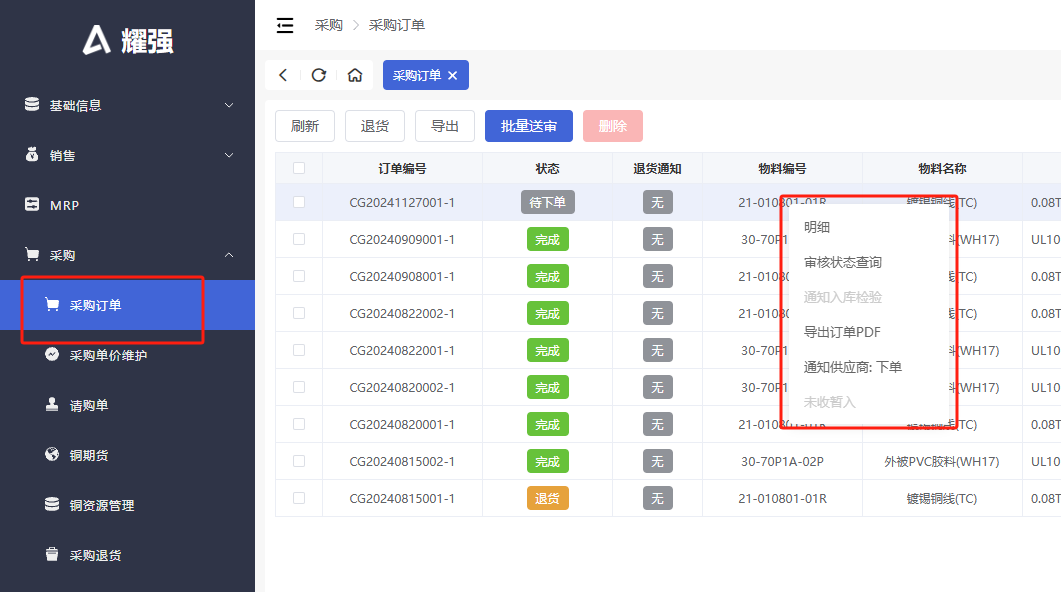Open 采购订单 in the sidebar

click(x=127, y=305)
